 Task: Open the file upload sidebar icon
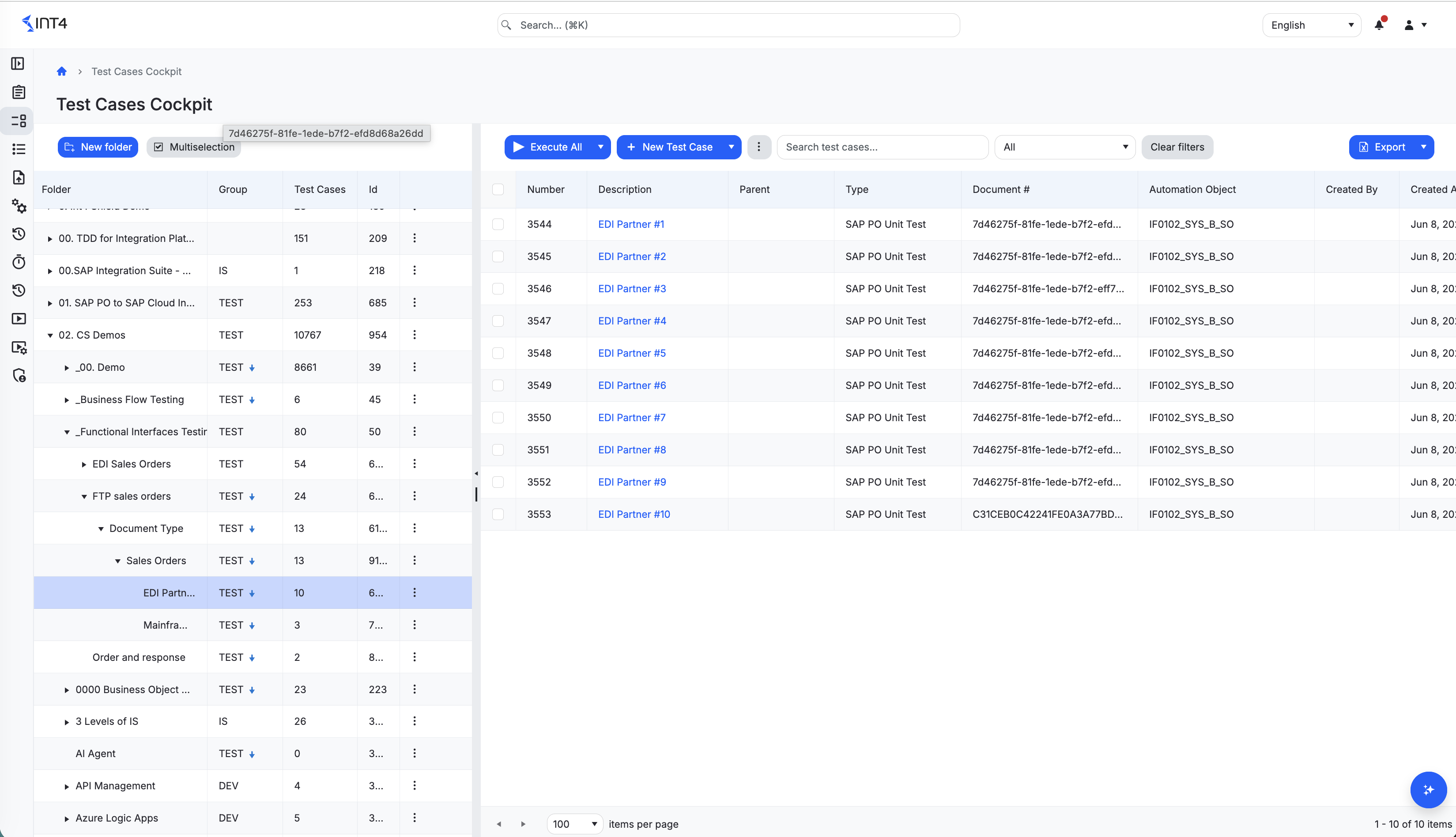pos(19,177)
